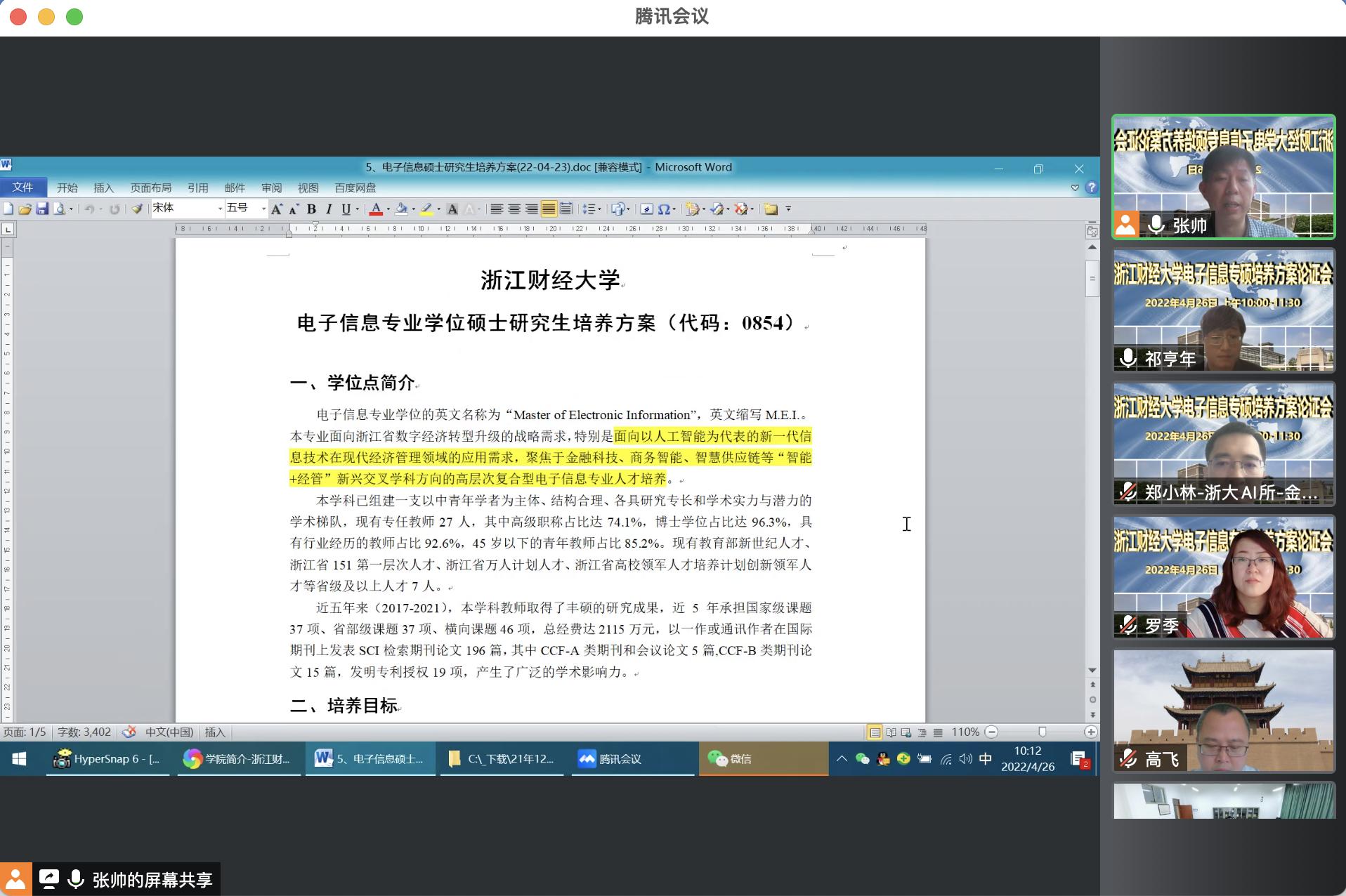Image resolution: width=1346 pixels, height=896 pixels.
Task: Click the Format Painter brush icon
Action: tap(137, 209)
